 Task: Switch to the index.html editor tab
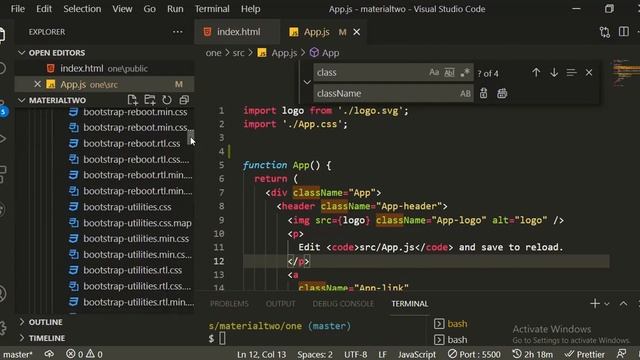click(238, 32)
